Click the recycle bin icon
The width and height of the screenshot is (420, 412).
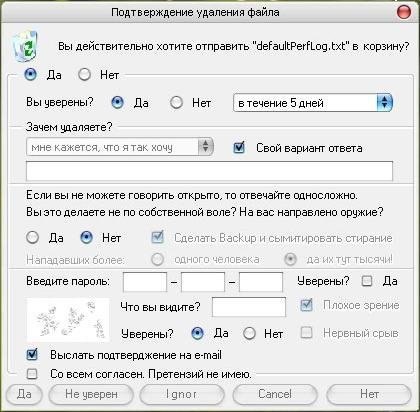pyautogui.click(x=25, y=46)
